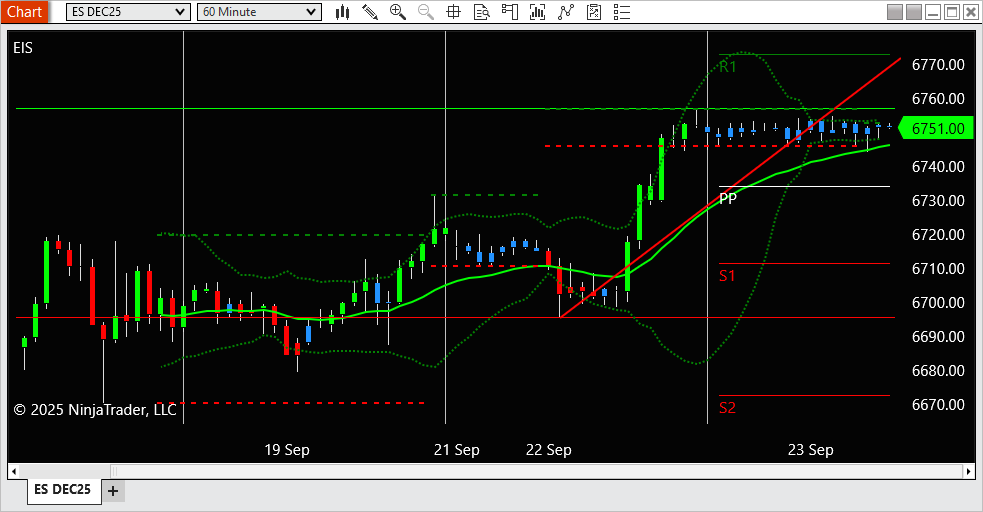The image size is (983, 512).
Task: Click the first gray window-link button
Action: [x=895, y=12]
